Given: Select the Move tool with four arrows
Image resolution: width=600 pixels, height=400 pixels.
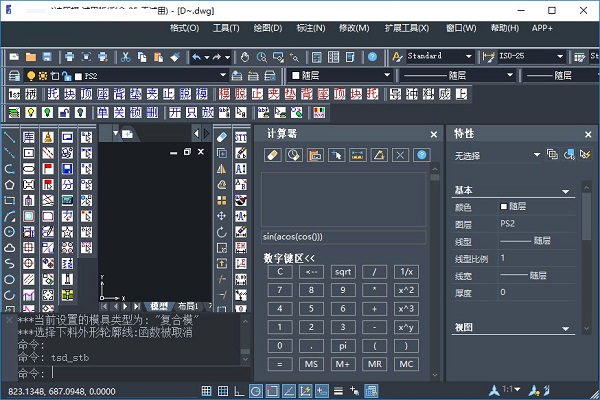Looking at the screenshot, I should 222,216.
